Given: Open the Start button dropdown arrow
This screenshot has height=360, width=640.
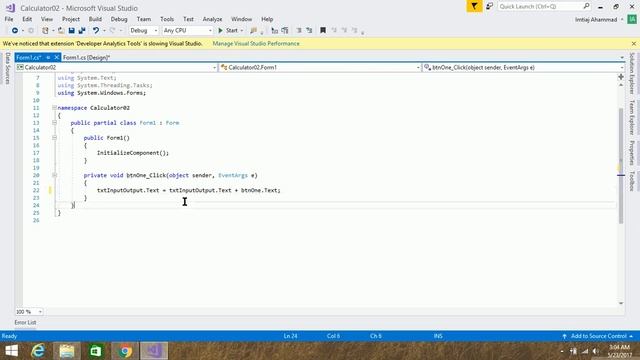Looking at the screenshot, I should [242, 31].
